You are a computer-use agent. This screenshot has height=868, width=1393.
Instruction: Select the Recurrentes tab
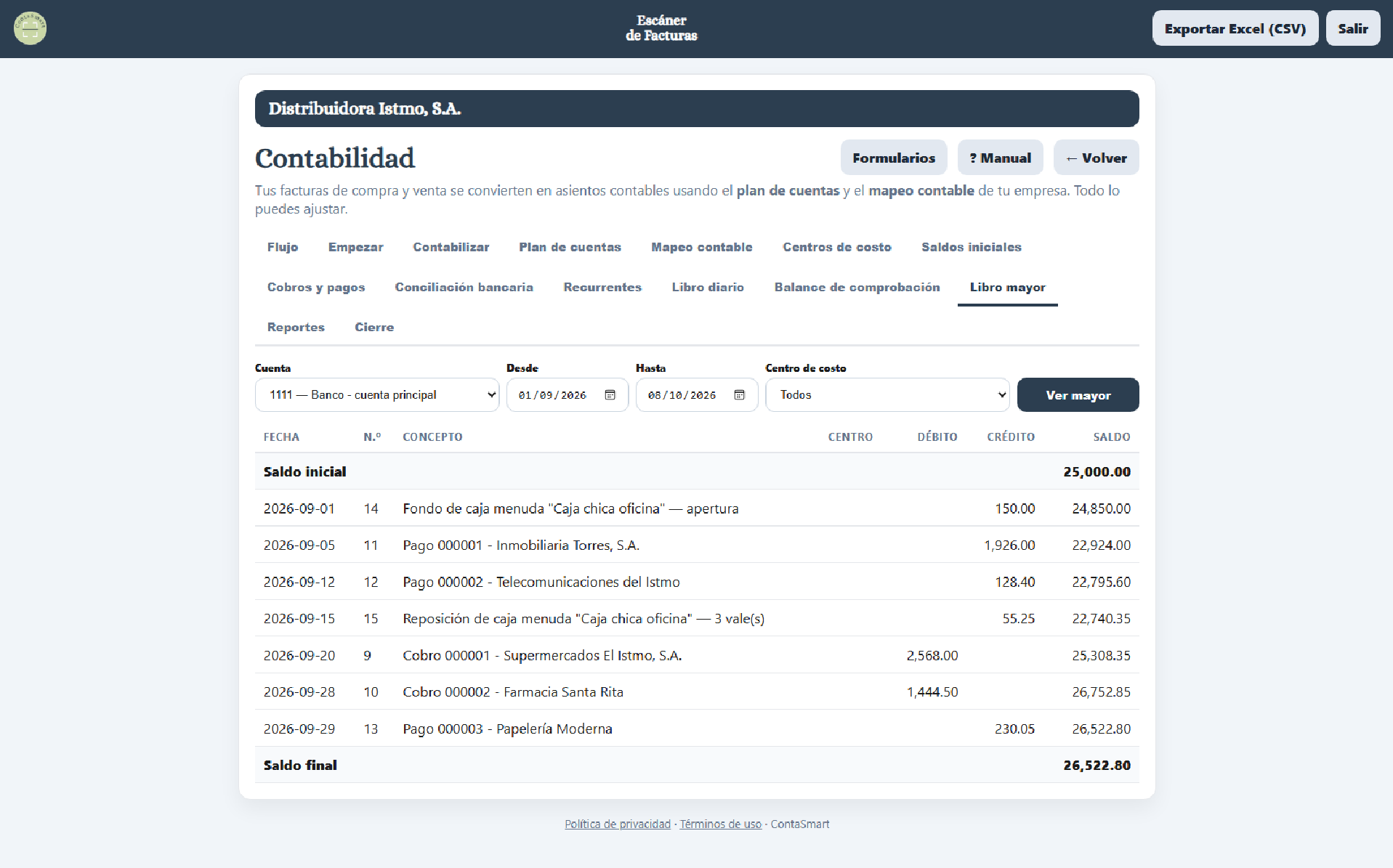602,287
